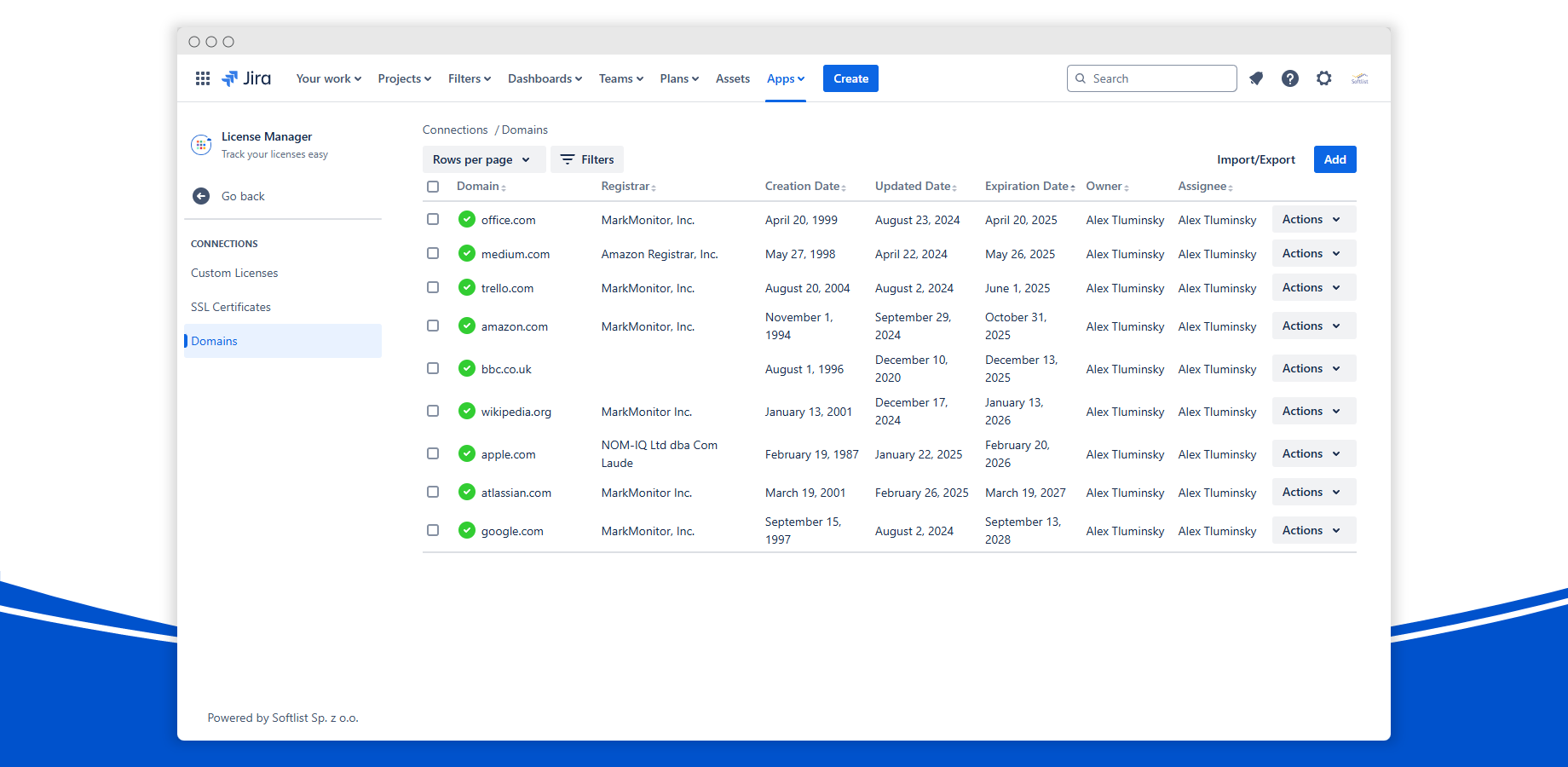This screenshot has height=767, width=1568.
Task: Sort by Assignee column arrows
Action: [x=1231, y=187]
